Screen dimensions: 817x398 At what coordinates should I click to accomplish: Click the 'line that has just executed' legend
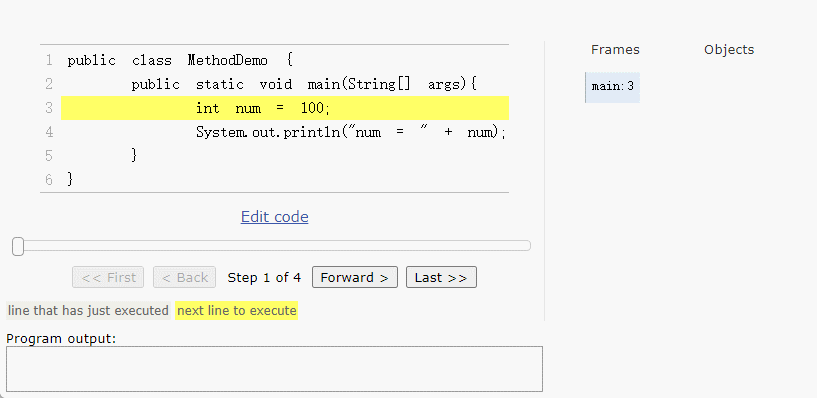coord(88,310)
